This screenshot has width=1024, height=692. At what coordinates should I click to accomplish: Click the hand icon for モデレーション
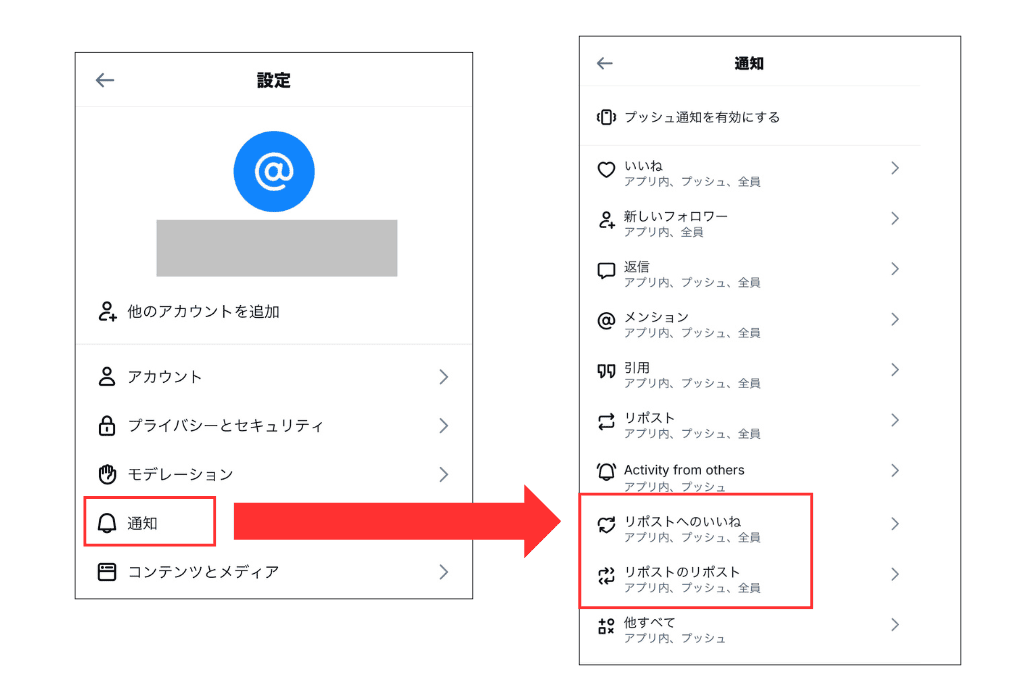point(107,474)
